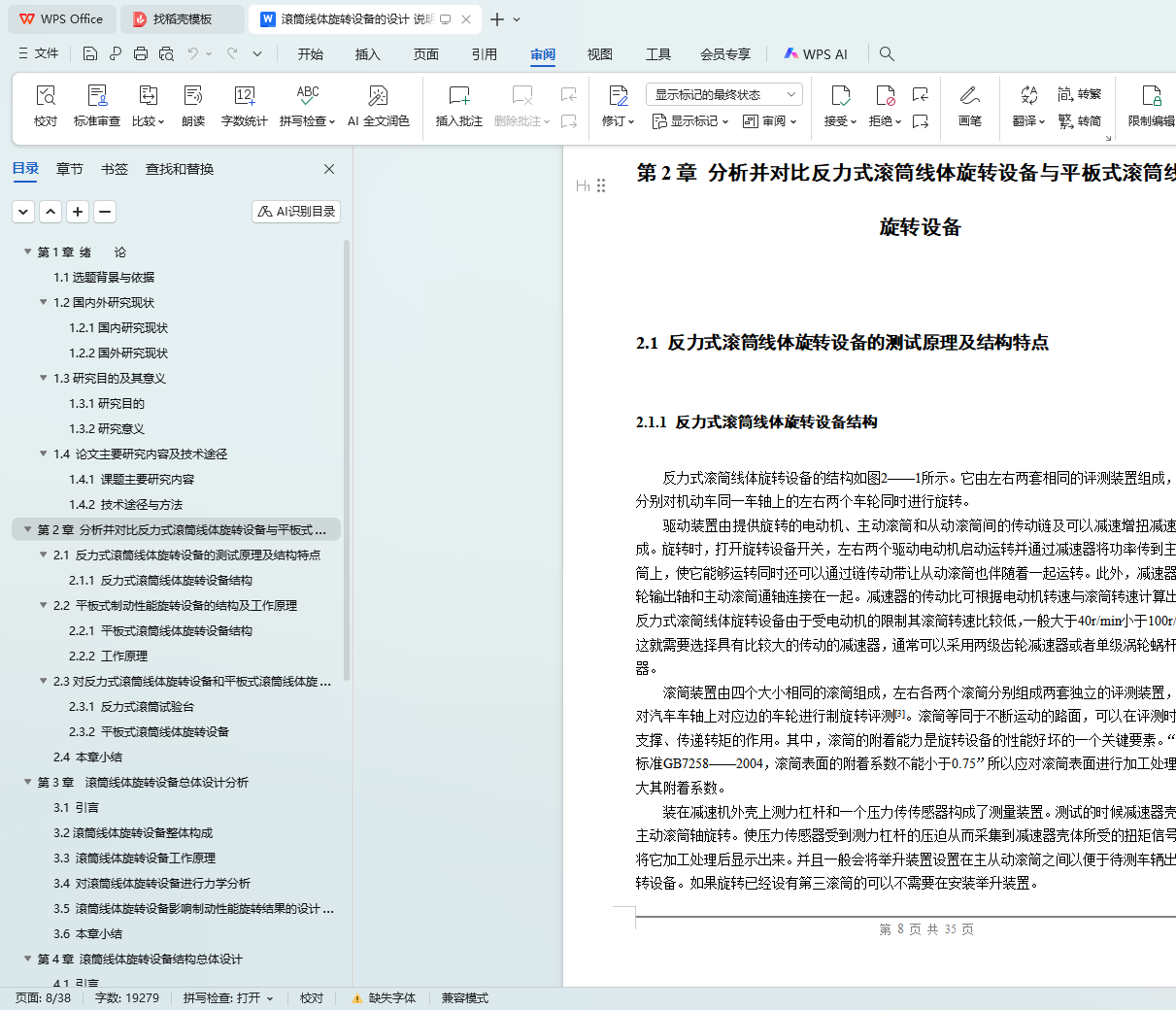Toggle 拼写检查: 打开 in status bar
This screenshot has width=1176, height=1010.
(228, 998)
